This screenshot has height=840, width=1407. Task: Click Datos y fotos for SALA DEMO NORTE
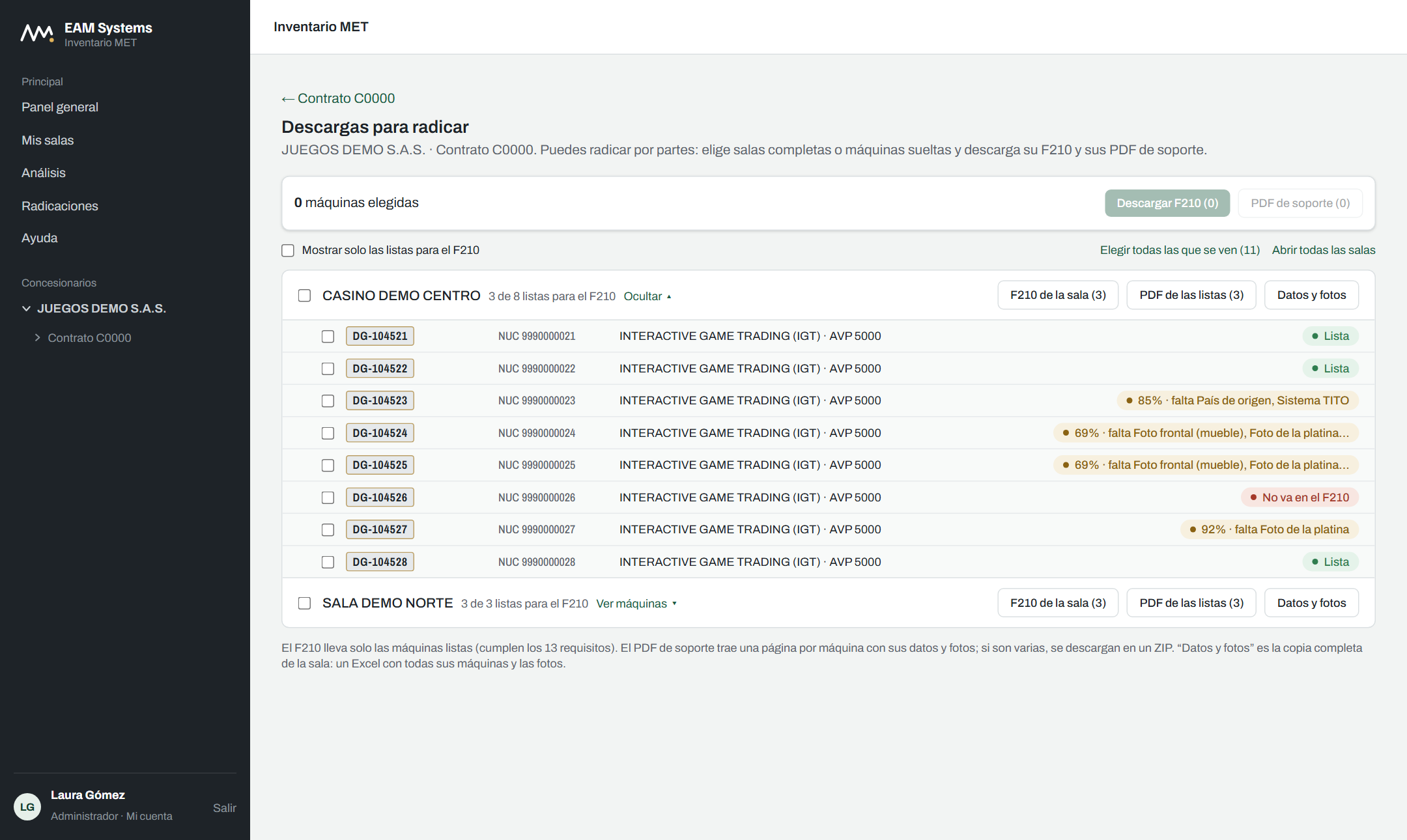tap(1311, 603)
